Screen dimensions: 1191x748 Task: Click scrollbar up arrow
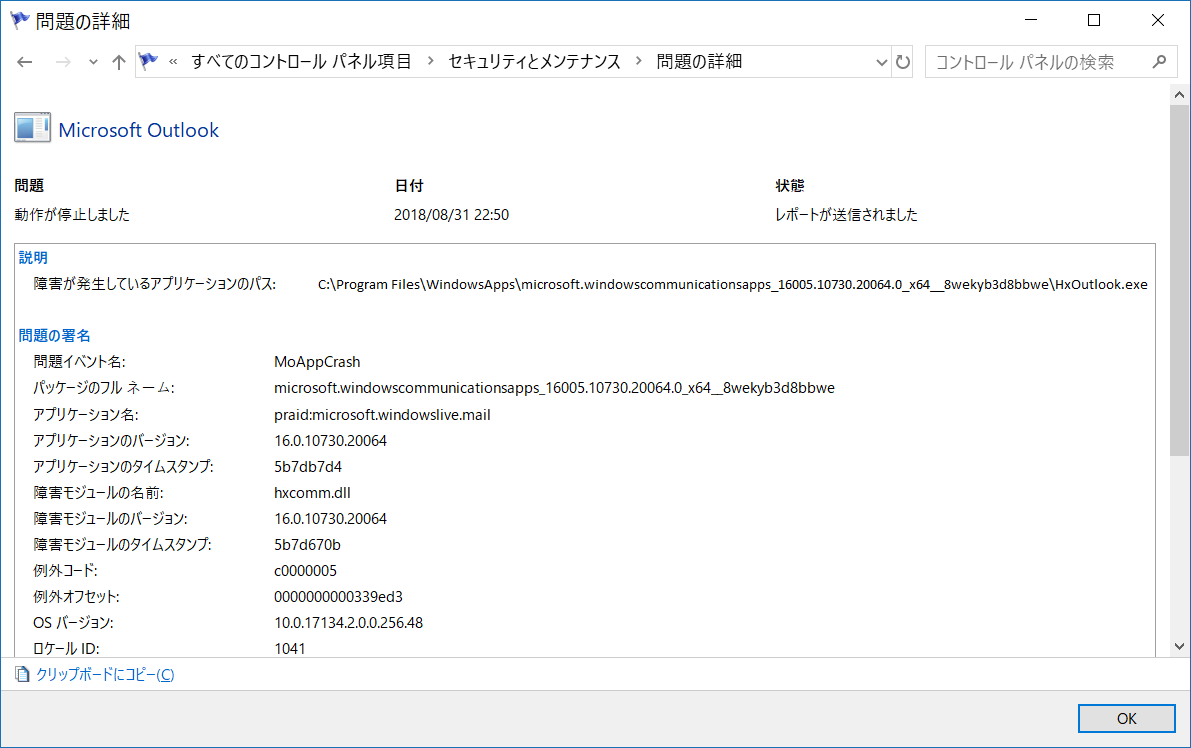(x=1179, y=95)
